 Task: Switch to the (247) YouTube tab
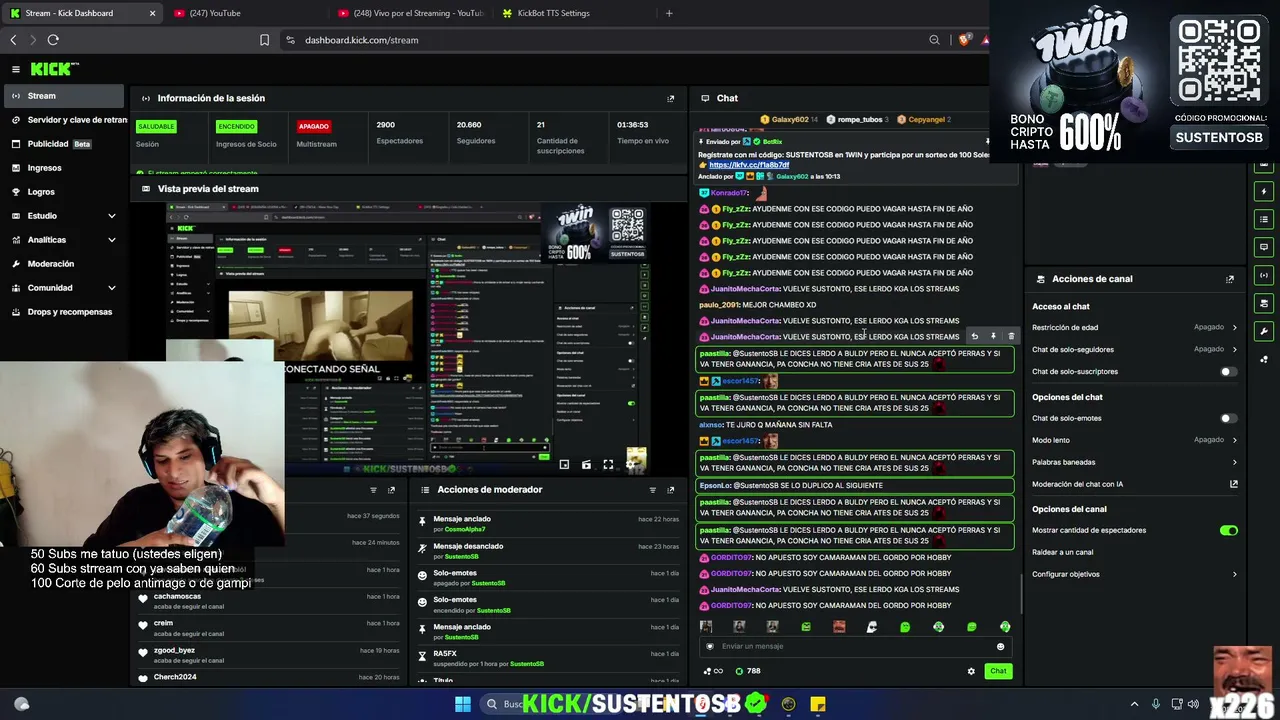245,13
